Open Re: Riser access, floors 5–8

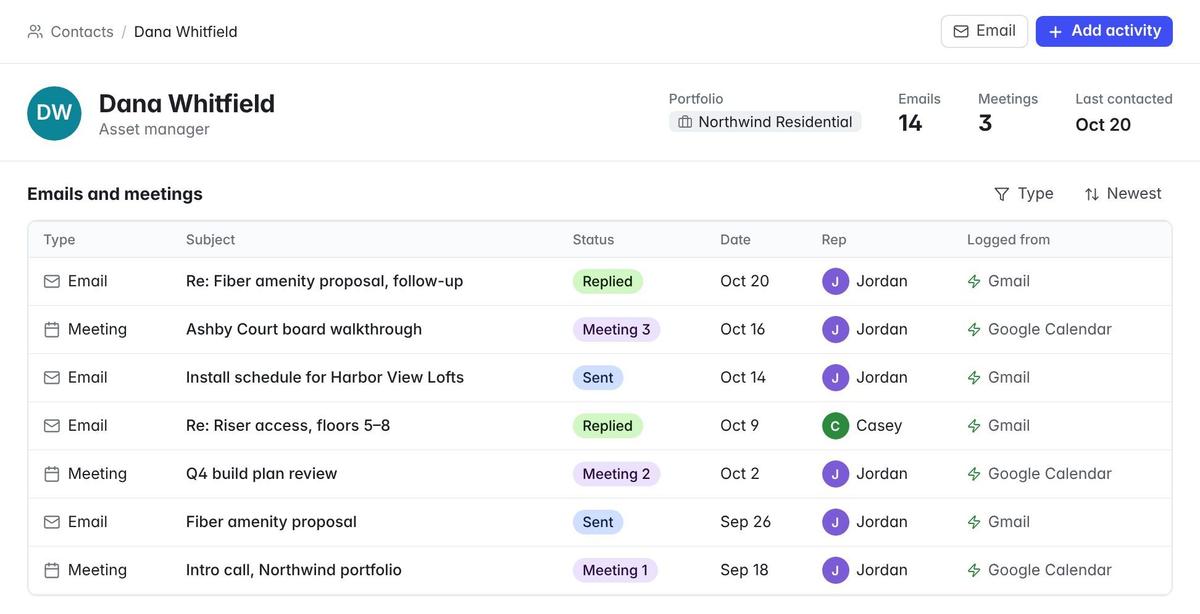(x=288, y=425)
